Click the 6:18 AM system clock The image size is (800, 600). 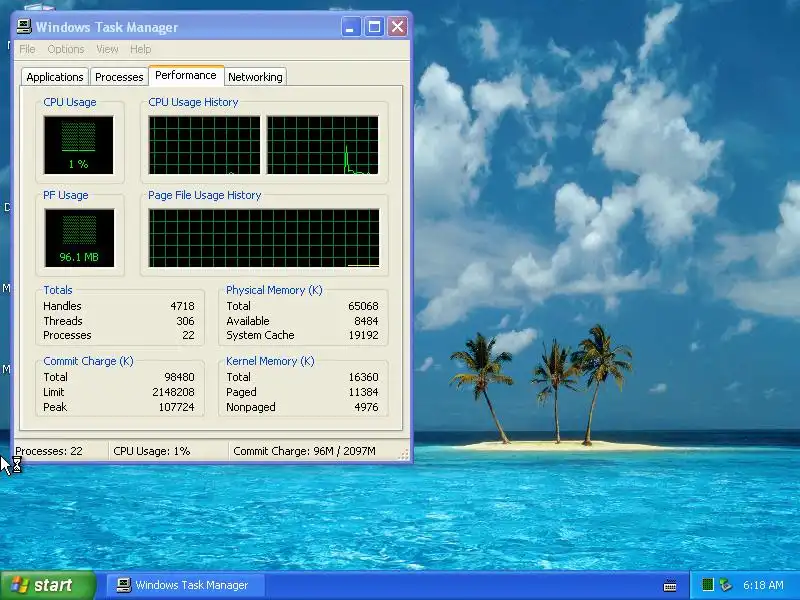point(763,585)
